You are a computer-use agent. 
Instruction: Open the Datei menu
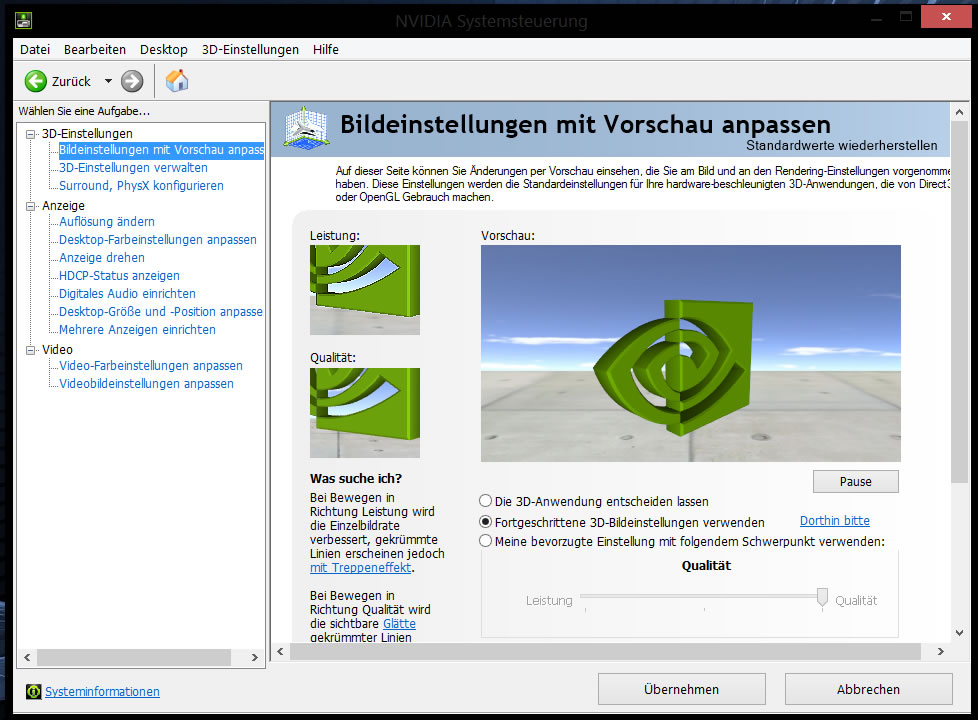pyautogui.click(x=35, y=49)
